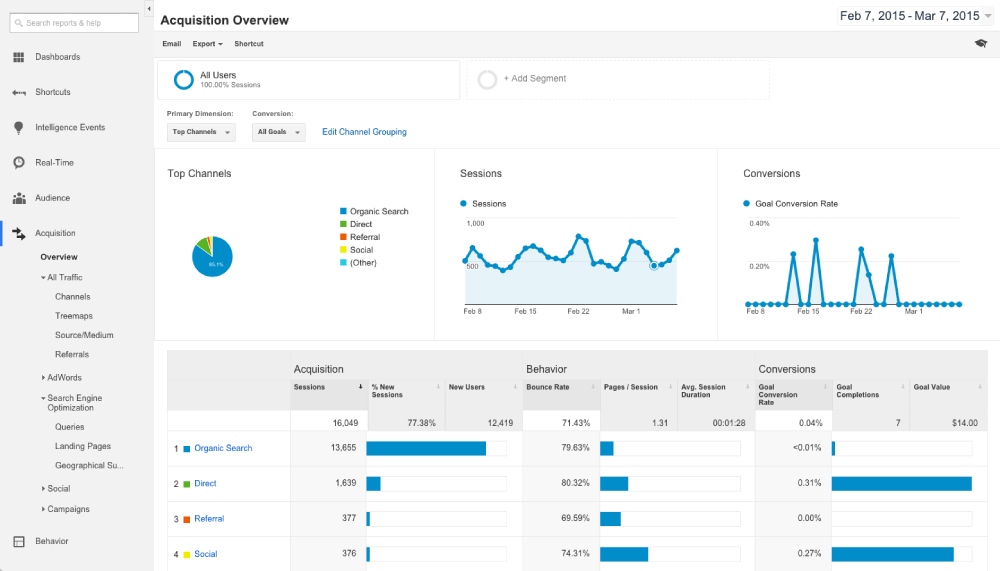Click the search magnifier icon
Screen dimensions: 1000x571
coord(18,23)
